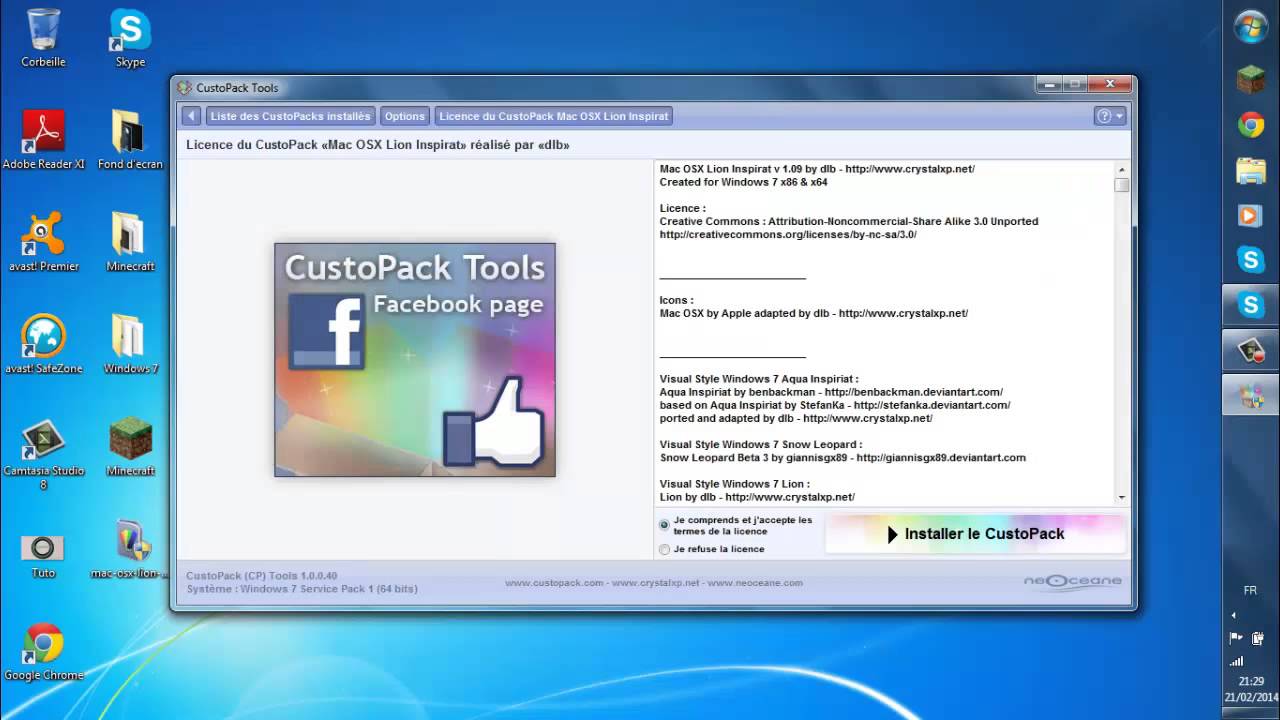Click the Minecraft block taskbar icon
The width and height of the screenshot is (1280, 720).
pos(1251,80)
